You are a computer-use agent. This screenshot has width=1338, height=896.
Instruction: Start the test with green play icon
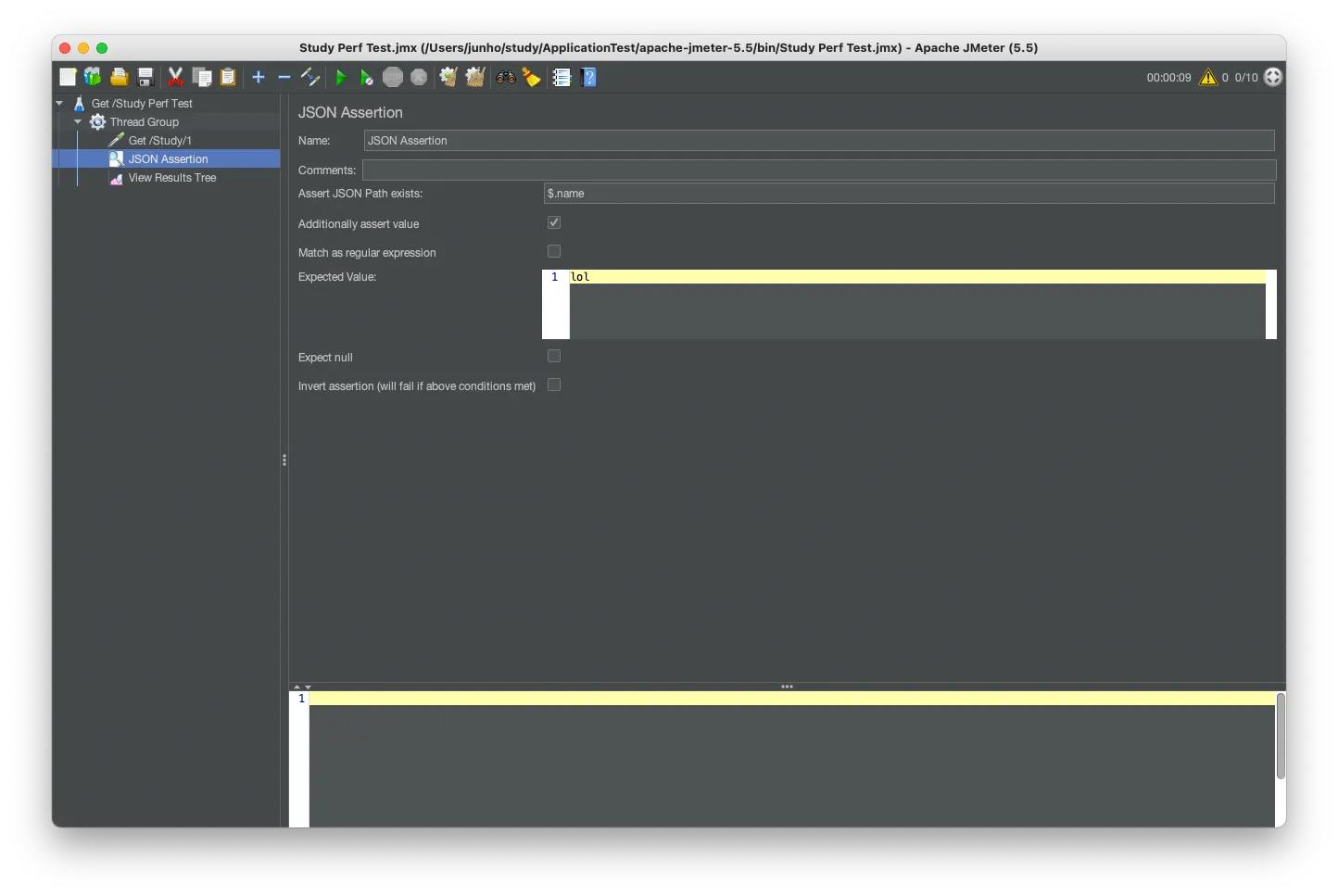click(340, 78)
